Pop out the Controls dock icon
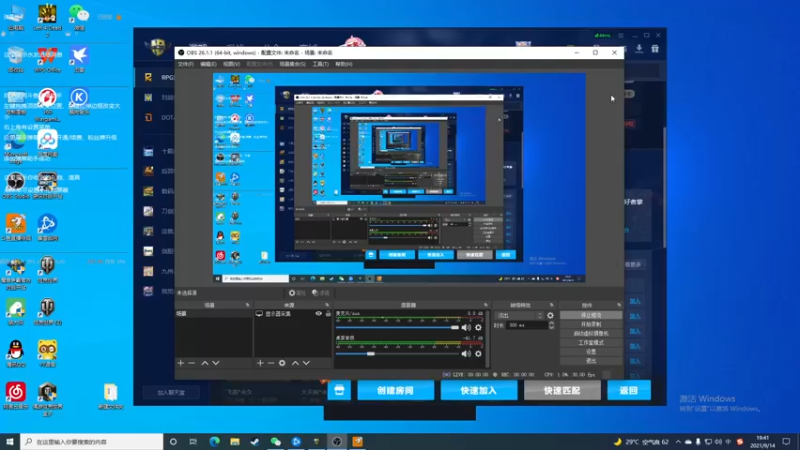Screen dimensions: 800x450 [619, 305]
